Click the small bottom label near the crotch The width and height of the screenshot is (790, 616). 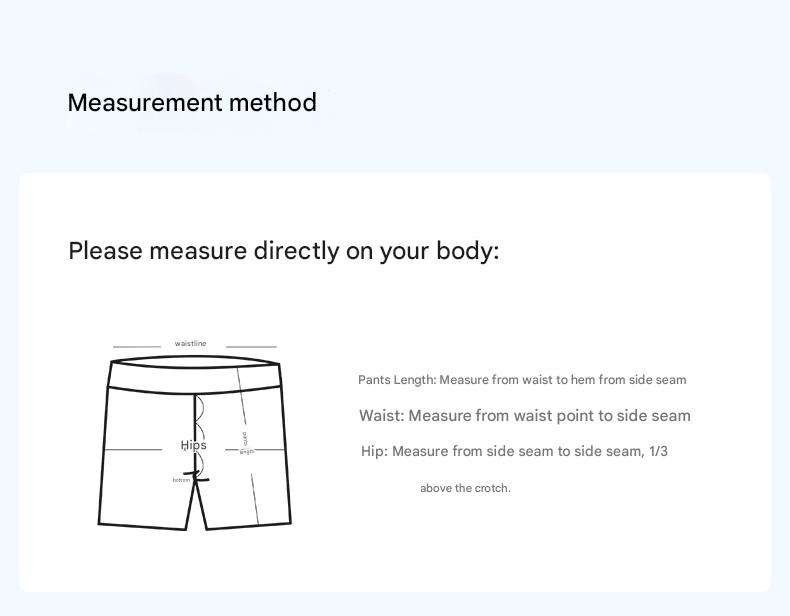(181, 481)
